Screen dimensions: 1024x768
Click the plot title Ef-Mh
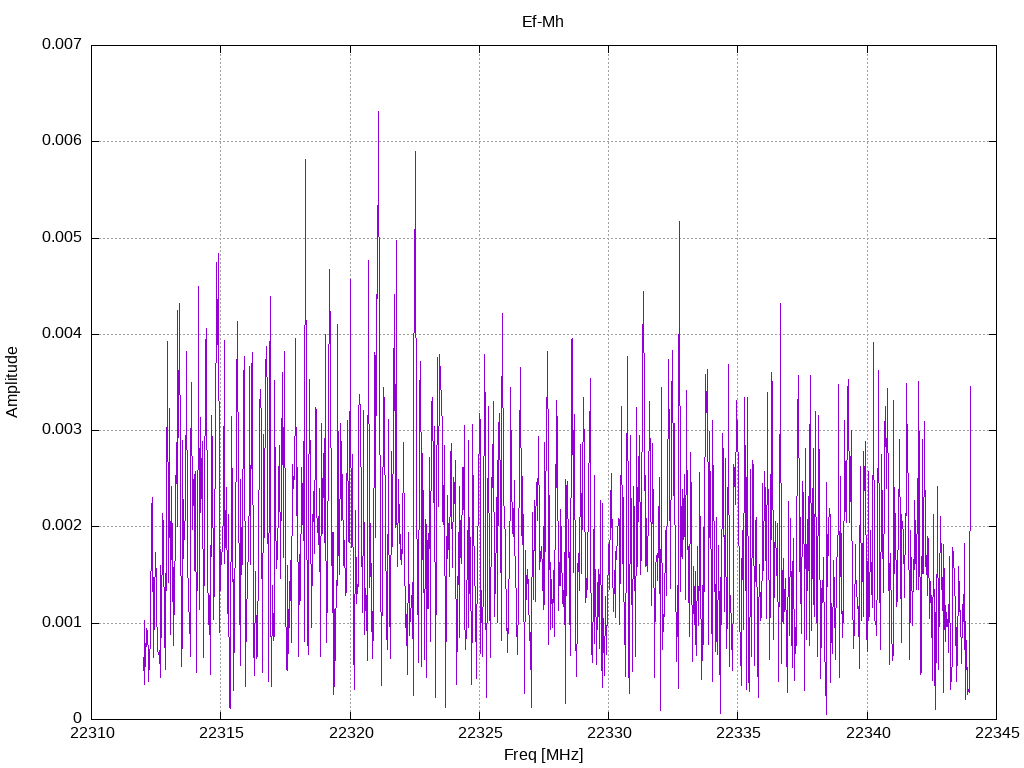pyautogui.click(x=543, y=22)
